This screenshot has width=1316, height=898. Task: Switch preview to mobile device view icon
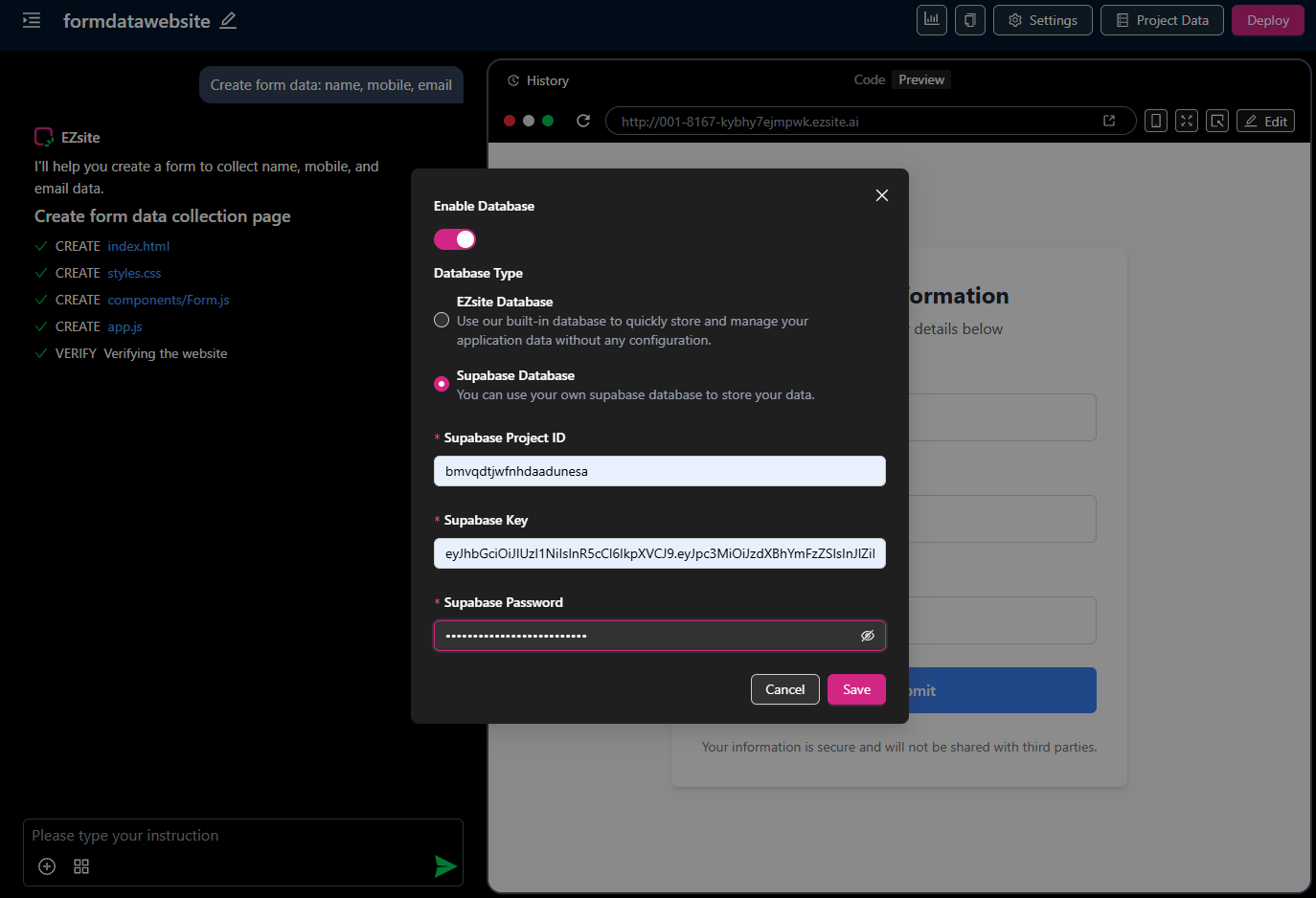[x=1156, y=121]
